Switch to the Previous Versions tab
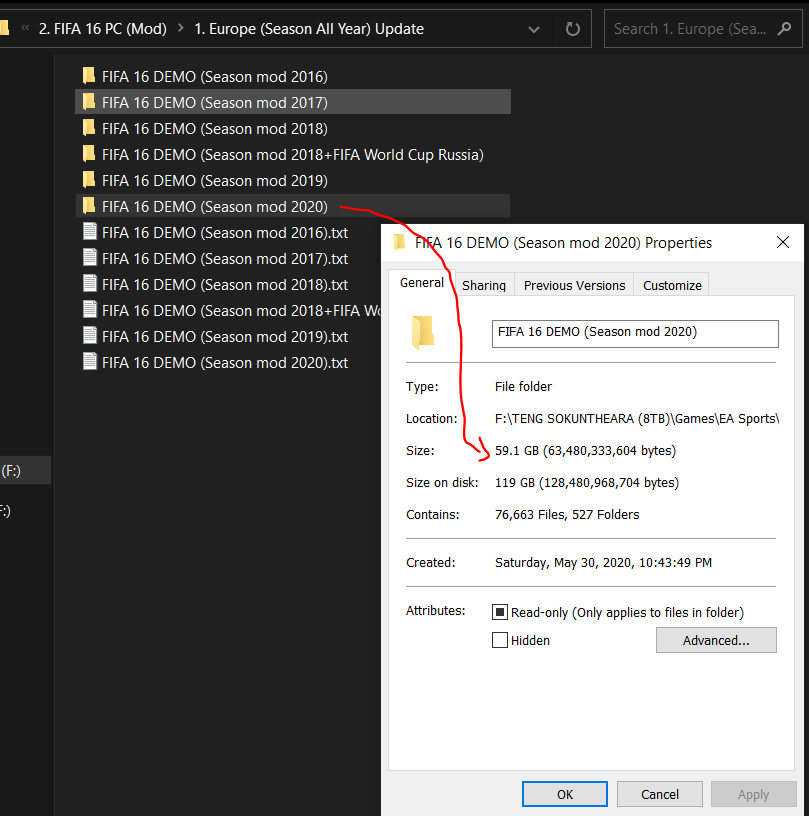This screenshot has height=816, width=809. pyautogui.click(x=574, y=285)
